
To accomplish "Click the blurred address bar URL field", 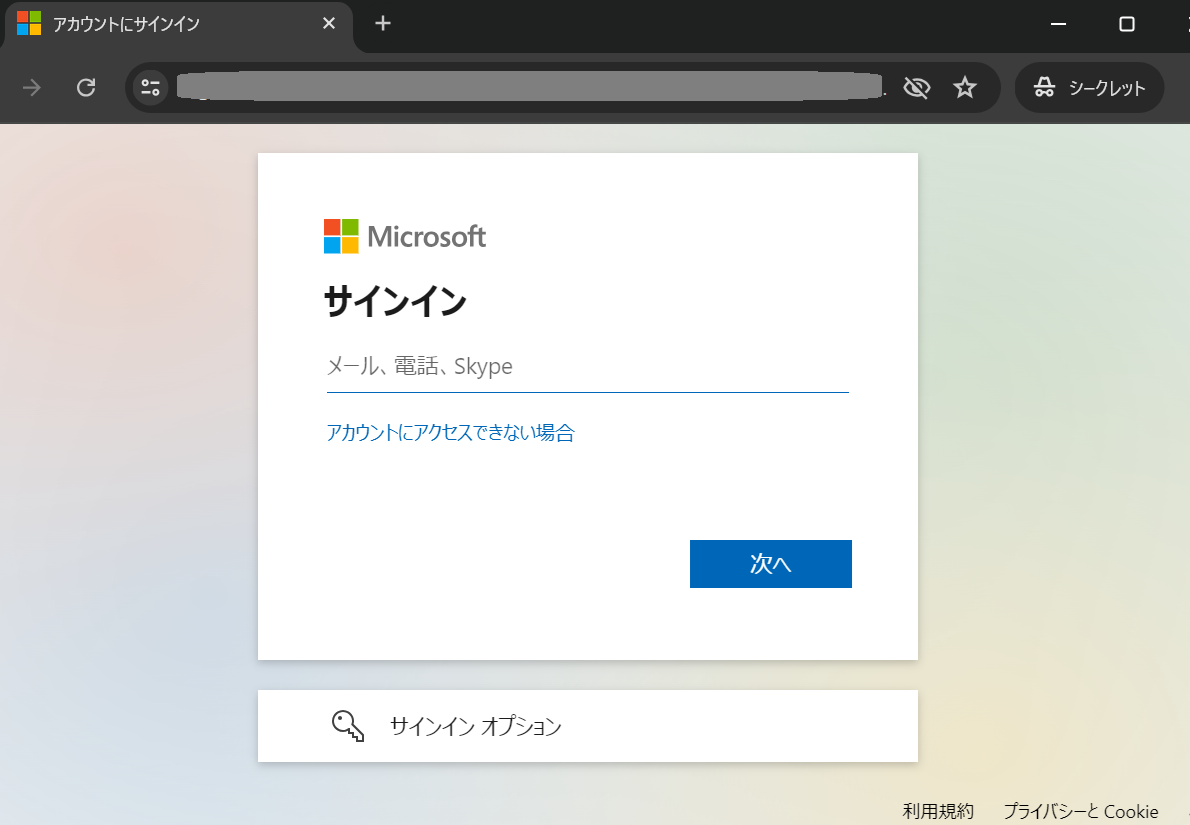I will (530, 87).
